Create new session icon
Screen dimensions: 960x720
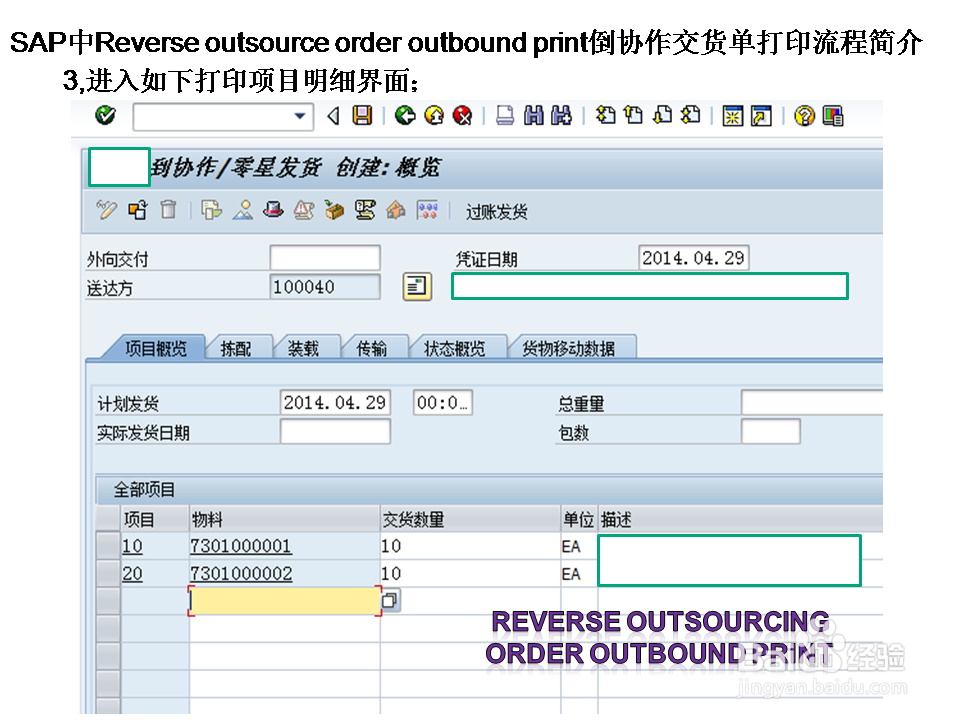pyautogui.click(x=732, y=116)
